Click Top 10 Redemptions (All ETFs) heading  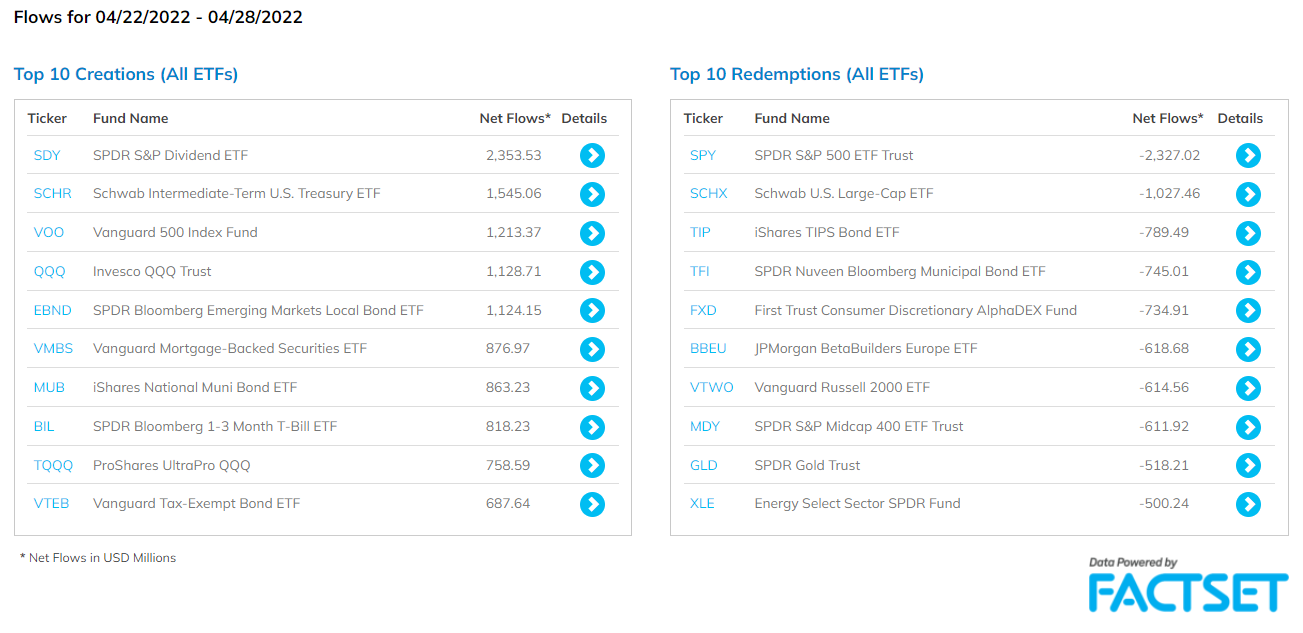[x=797, y=75]
